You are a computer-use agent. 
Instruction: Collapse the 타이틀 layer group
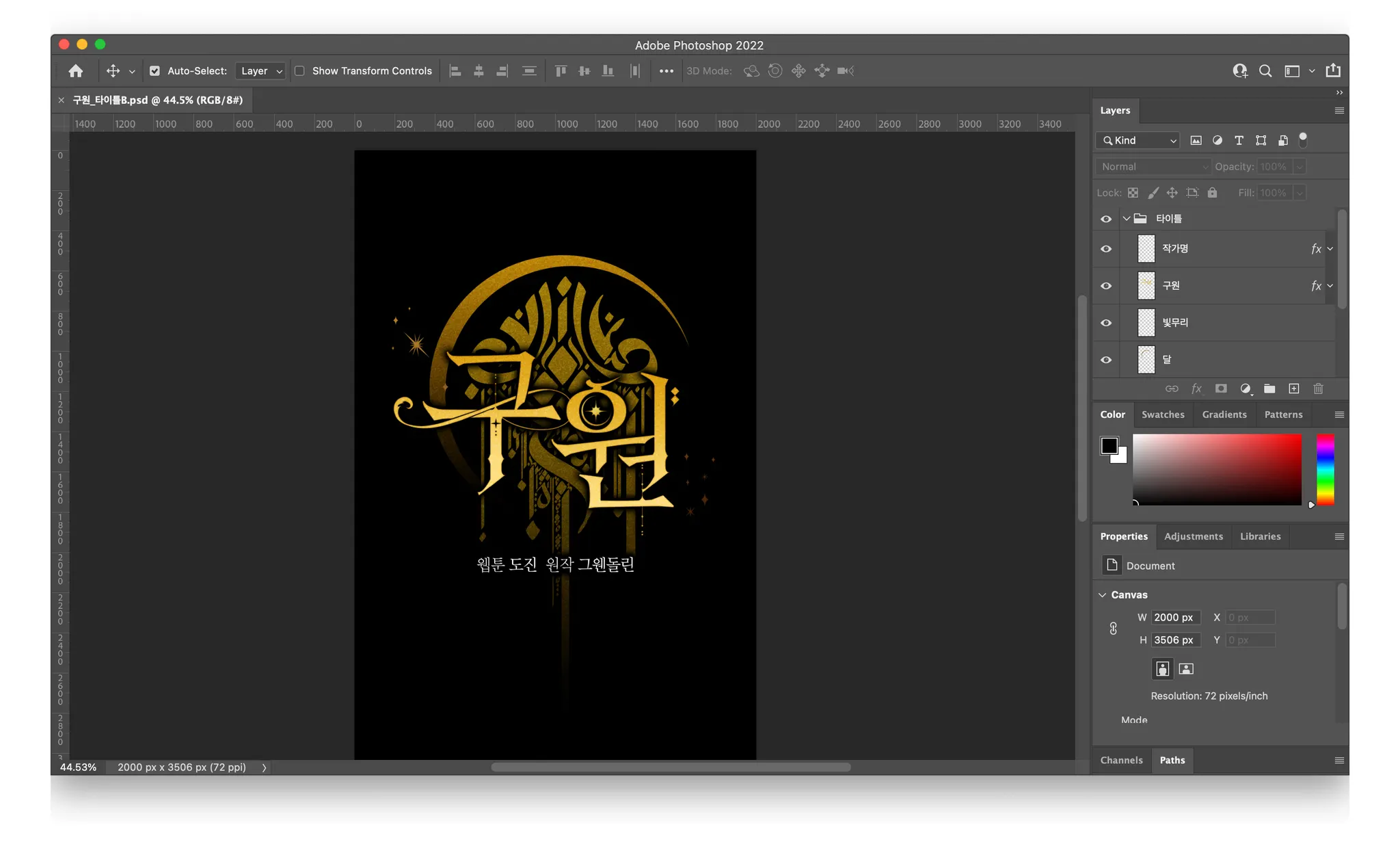[1127, 219]
